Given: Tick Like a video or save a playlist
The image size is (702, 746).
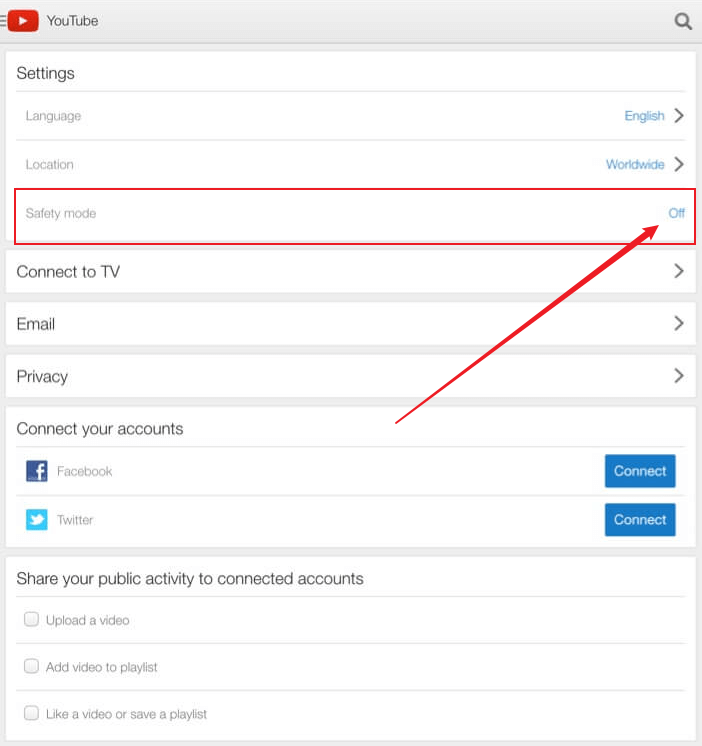Looking at the screenshot, I should [x=31, y=714].
